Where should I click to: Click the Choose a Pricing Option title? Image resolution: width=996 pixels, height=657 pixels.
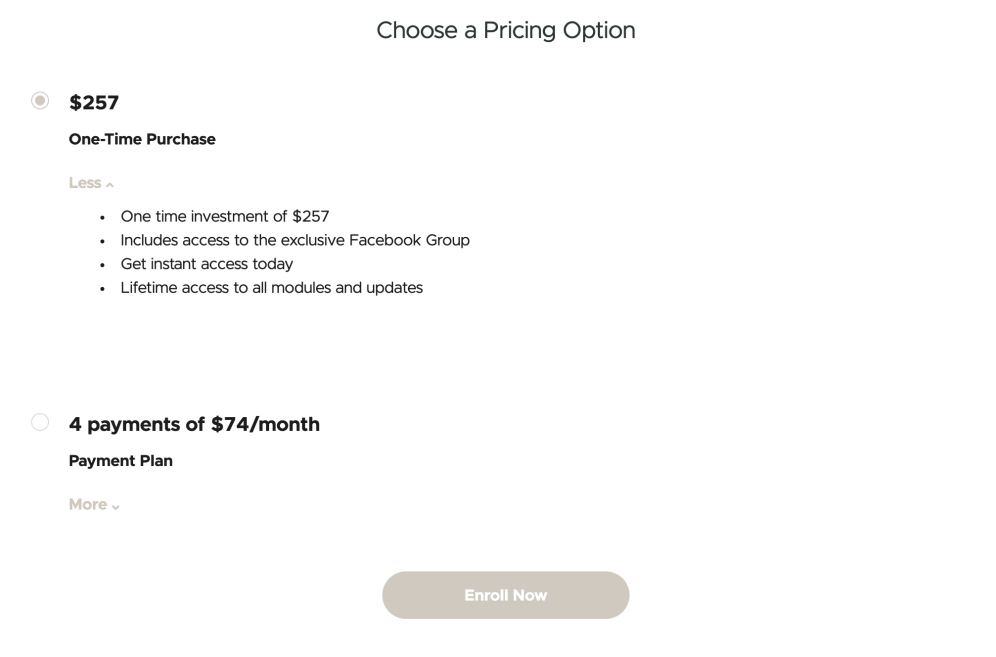(506, 30)
